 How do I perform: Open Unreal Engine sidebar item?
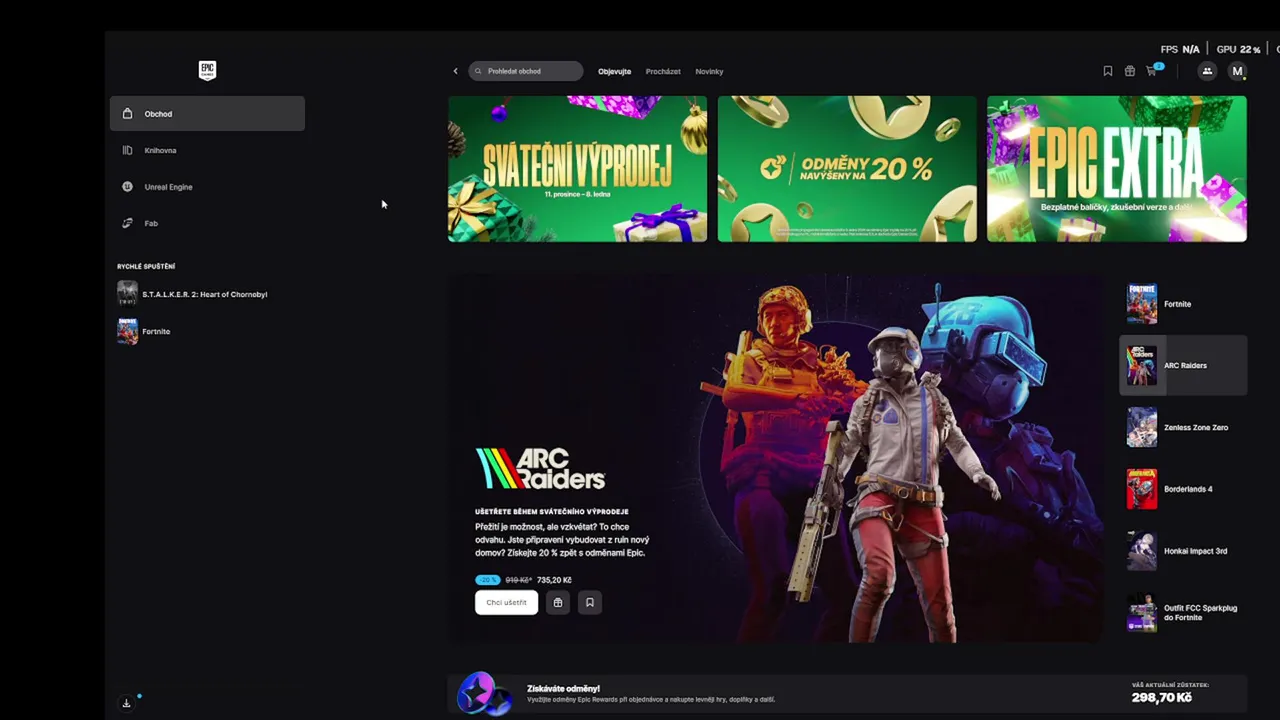pyautogui.click(x=207, y=187)
